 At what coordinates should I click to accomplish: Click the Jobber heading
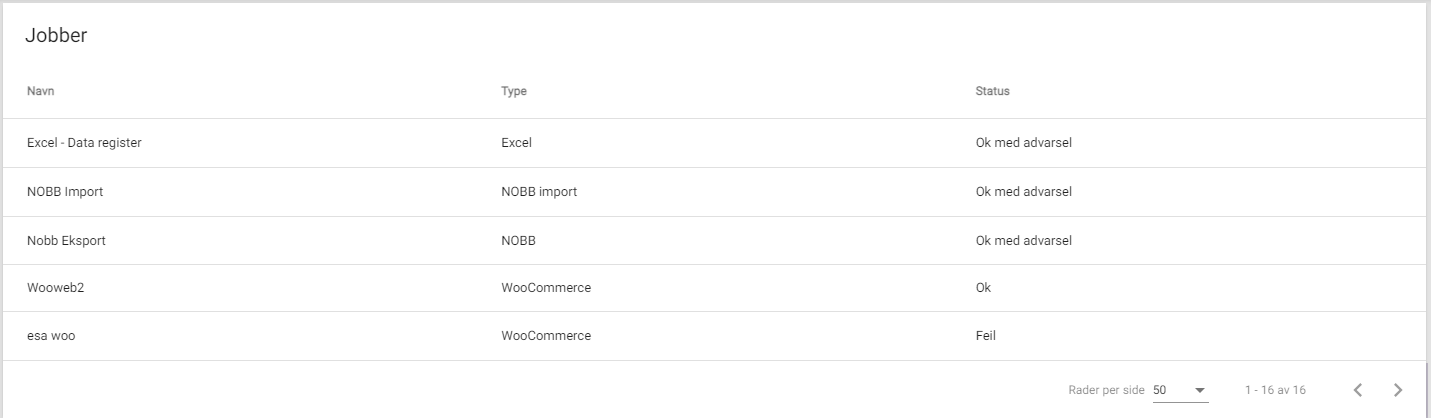click(56, 36)
